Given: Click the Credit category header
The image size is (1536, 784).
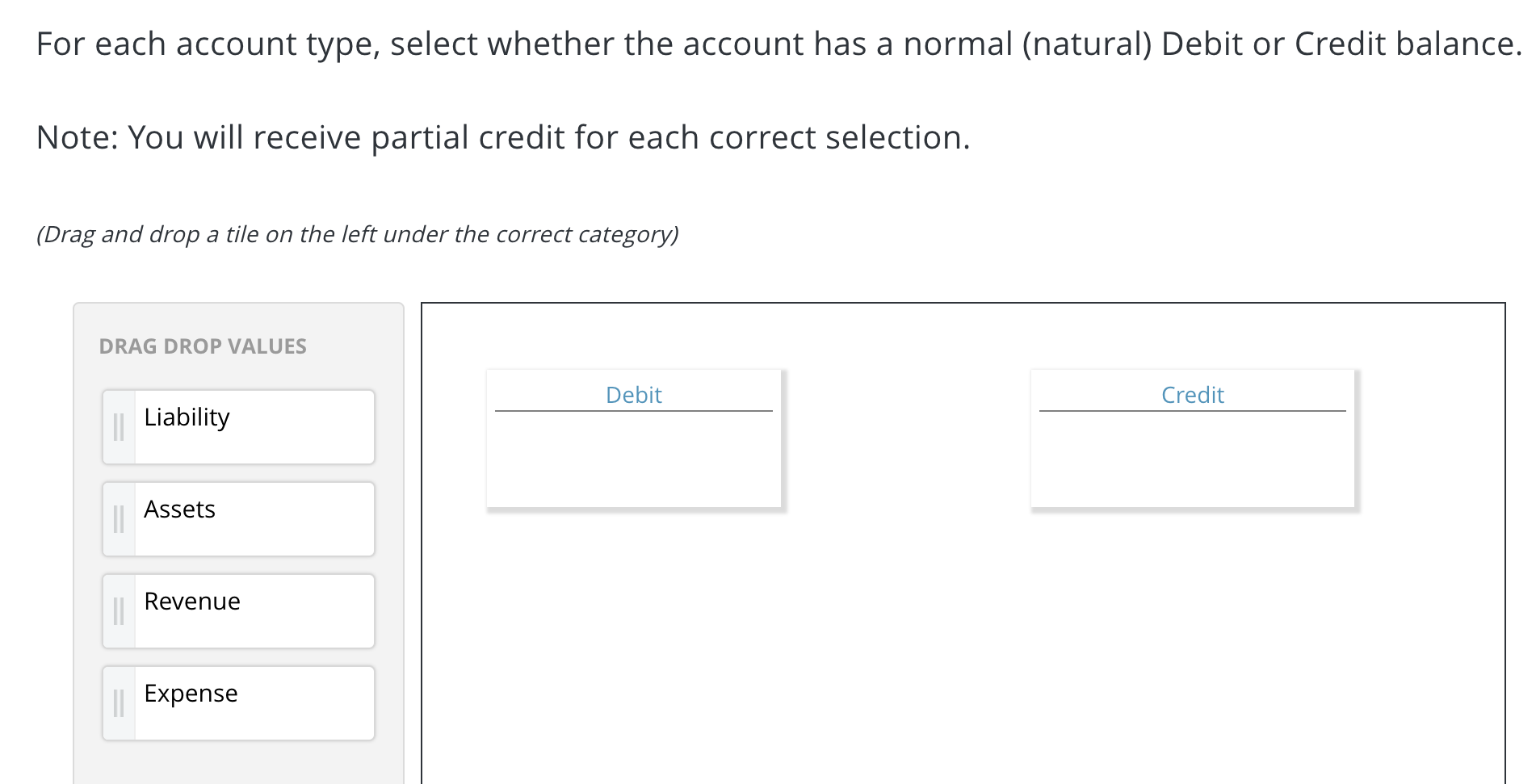Looking at the screenshot, I should 1192,395.
